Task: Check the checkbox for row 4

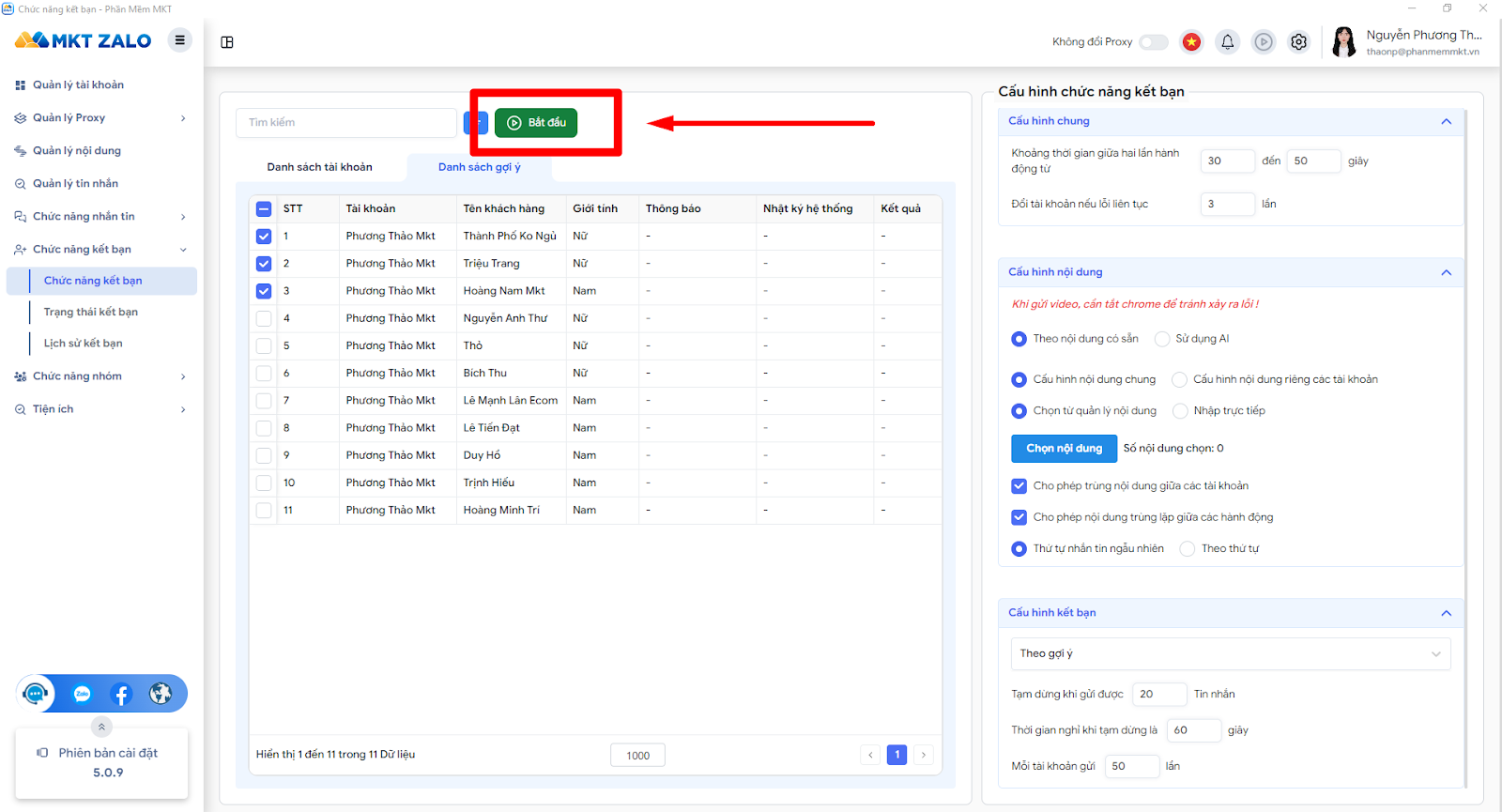Action: point(264,318)
